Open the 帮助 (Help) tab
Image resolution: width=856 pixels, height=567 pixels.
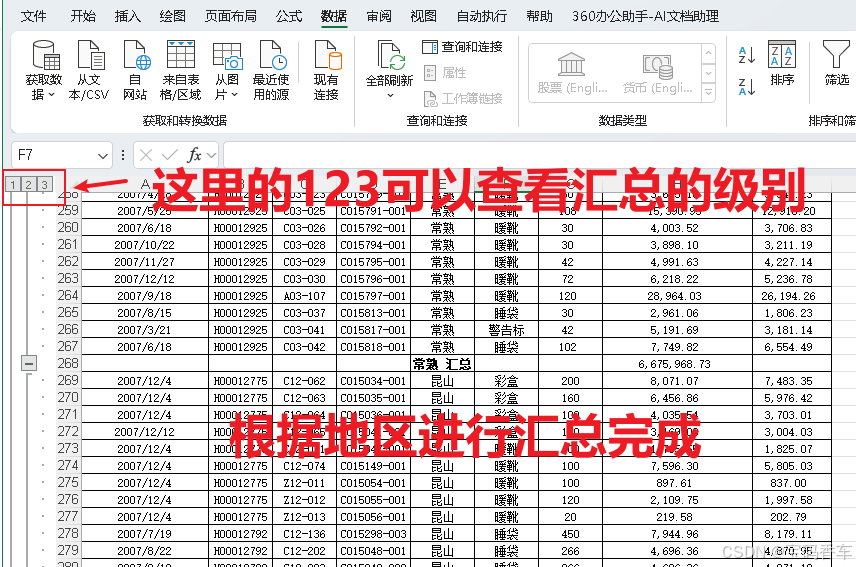click(x=539, y=16)
